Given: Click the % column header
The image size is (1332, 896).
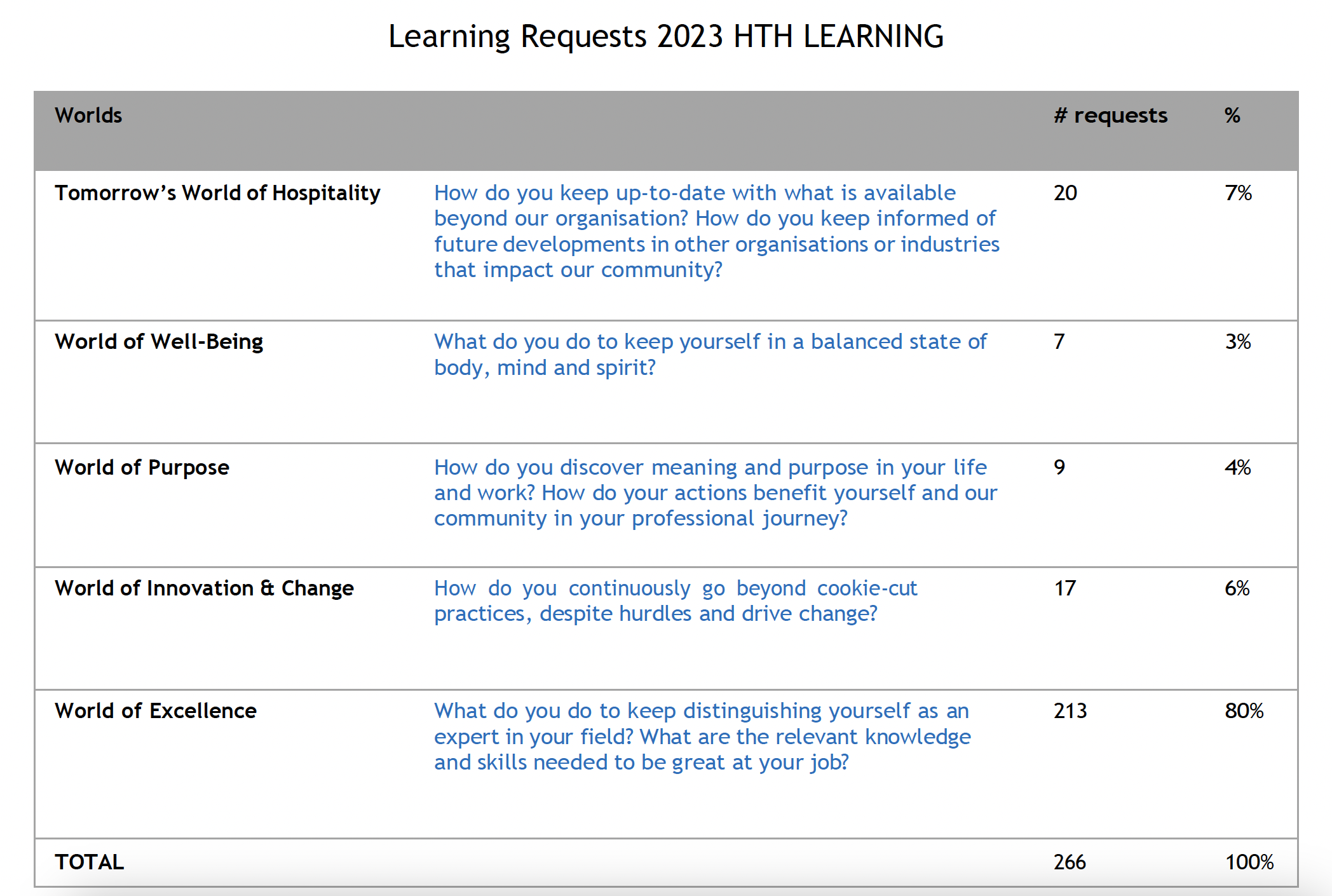Looking at the screenshot, I should pyautogui.click(x=1232, y=115).
